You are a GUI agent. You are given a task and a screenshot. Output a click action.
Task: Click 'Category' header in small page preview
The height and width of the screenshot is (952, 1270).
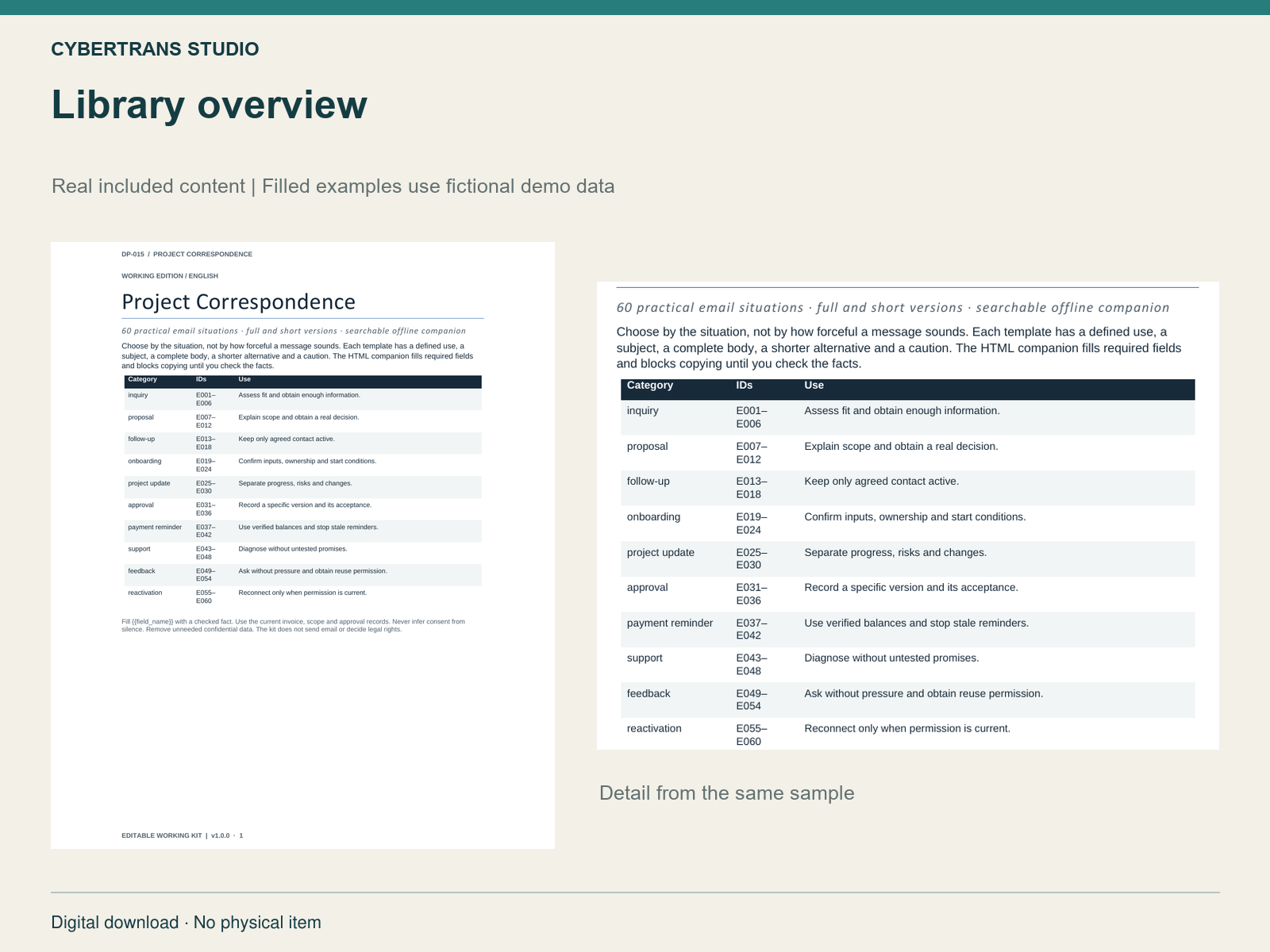coord(143,380)
